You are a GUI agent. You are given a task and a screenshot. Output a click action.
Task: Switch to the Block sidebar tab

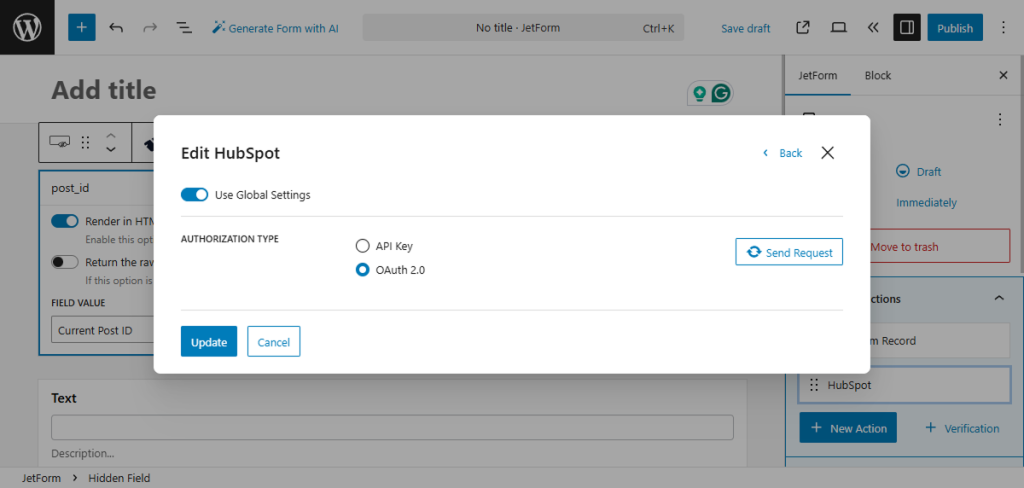(878, 75)
